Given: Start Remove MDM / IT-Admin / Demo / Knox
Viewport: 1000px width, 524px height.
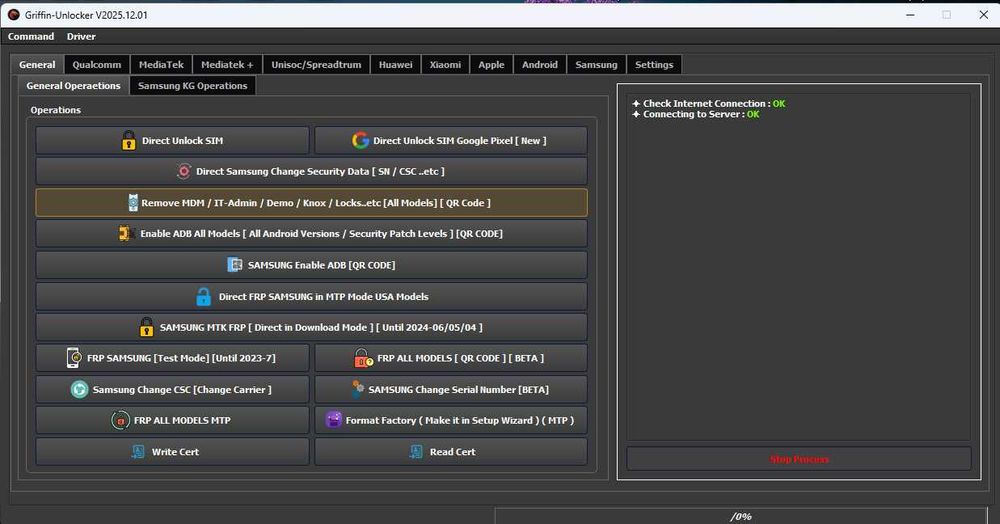Looking at the screenshot, I should point(311,203).
